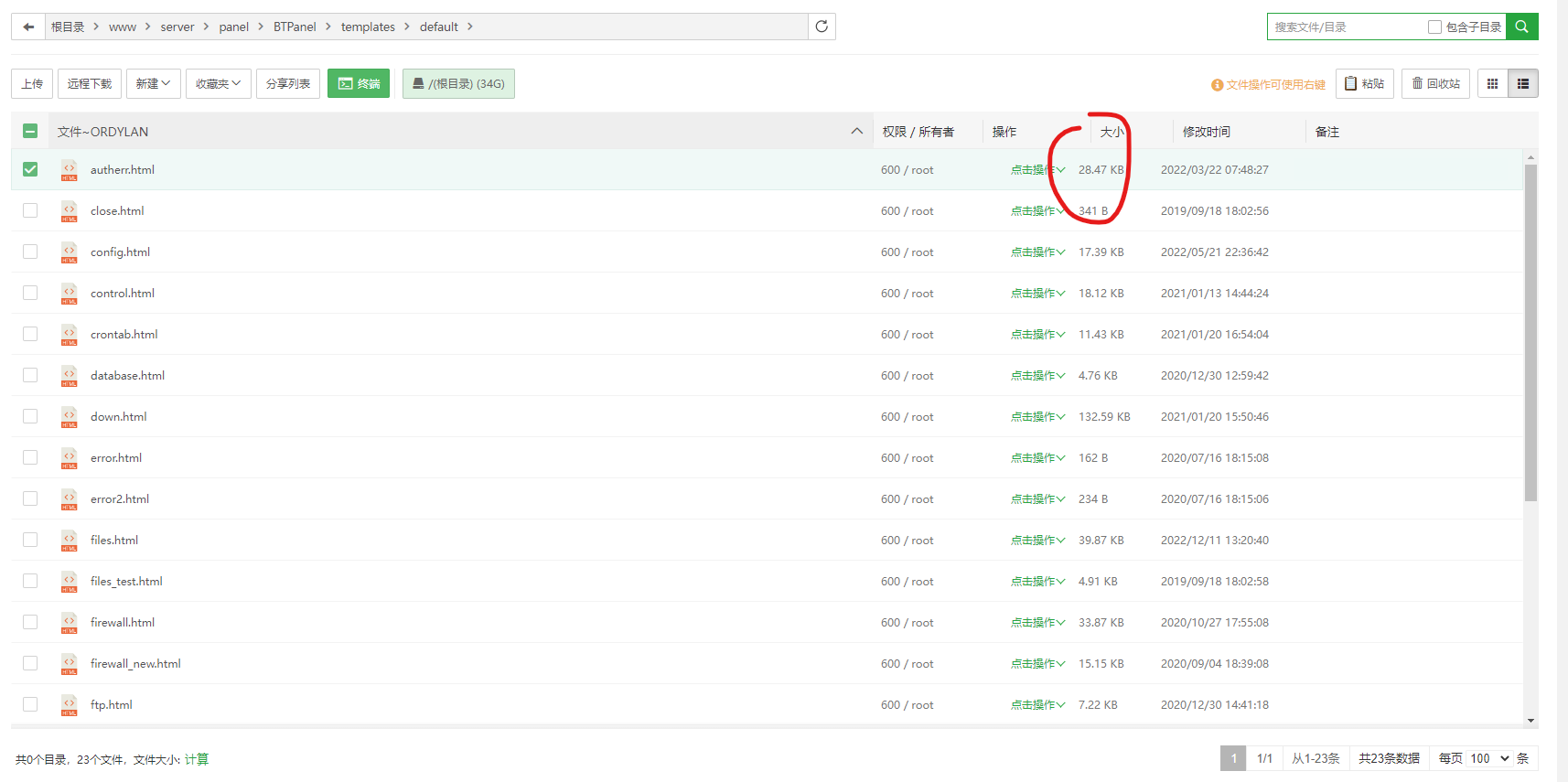This screenshot has height=782, width=1568.
Task: Click the root disk (34G) button
Action: 458,83
